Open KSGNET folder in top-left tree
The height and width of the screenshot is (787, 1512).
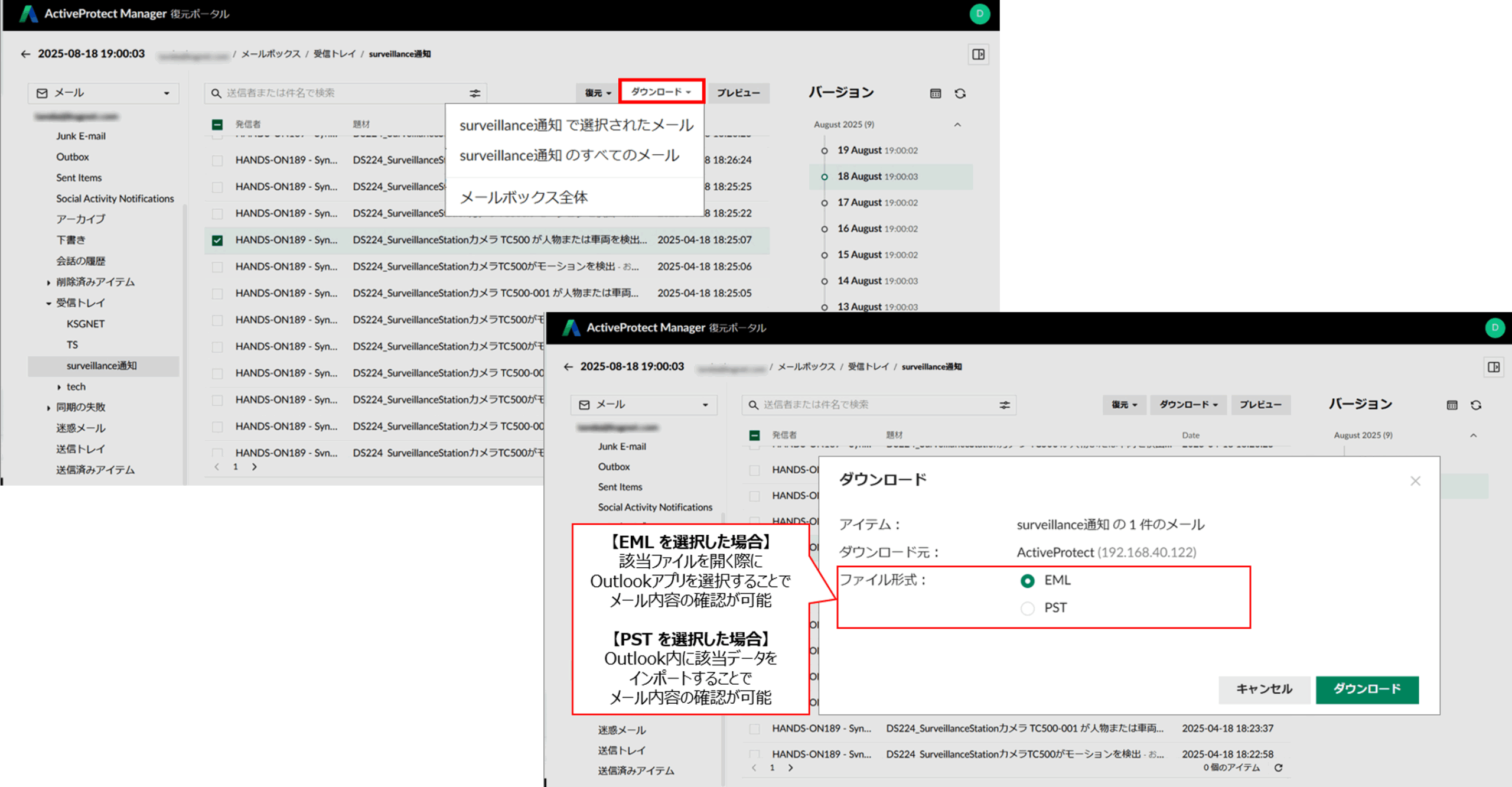pyautogui.click(x=86, y=324)
